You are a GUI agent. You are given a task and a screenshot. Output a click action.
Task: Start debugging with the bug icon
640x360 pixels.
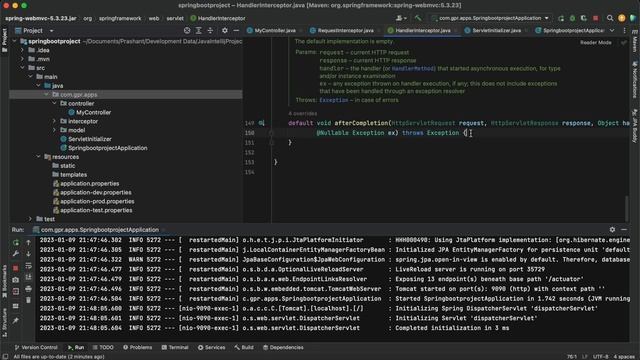point(572,18)
